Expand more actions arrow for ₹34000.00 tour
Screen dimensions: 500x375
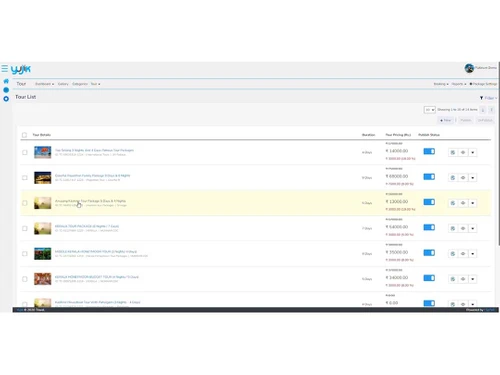click(473, 279)
